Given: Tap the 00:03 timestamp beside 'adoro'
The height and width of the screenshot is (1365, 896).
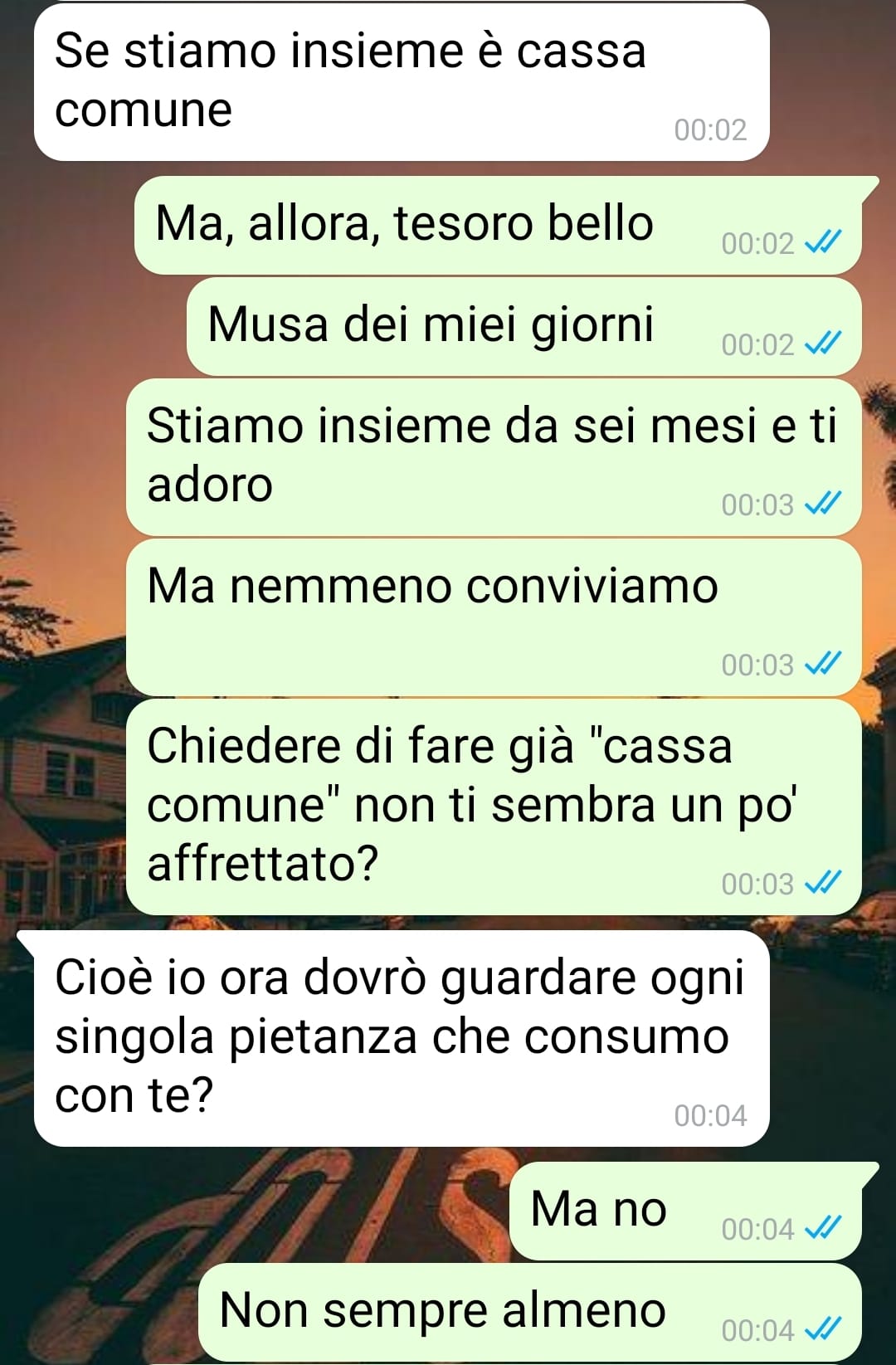Looking at the screenshot, I should pos(757,504).
